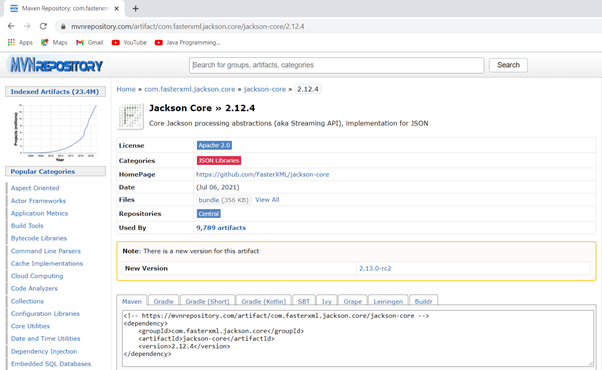Open new version 2.13.0-rc2 link

[x=375, y=268]
